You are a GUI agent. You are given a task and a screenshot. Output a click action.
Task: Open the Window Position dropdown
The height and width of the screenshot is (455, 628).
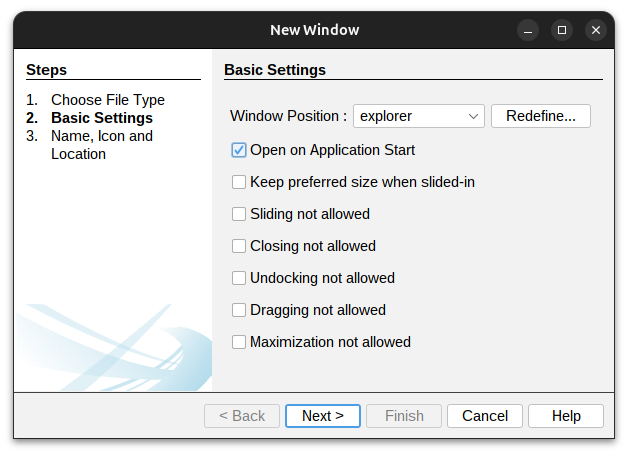click(x=419, y=116)
